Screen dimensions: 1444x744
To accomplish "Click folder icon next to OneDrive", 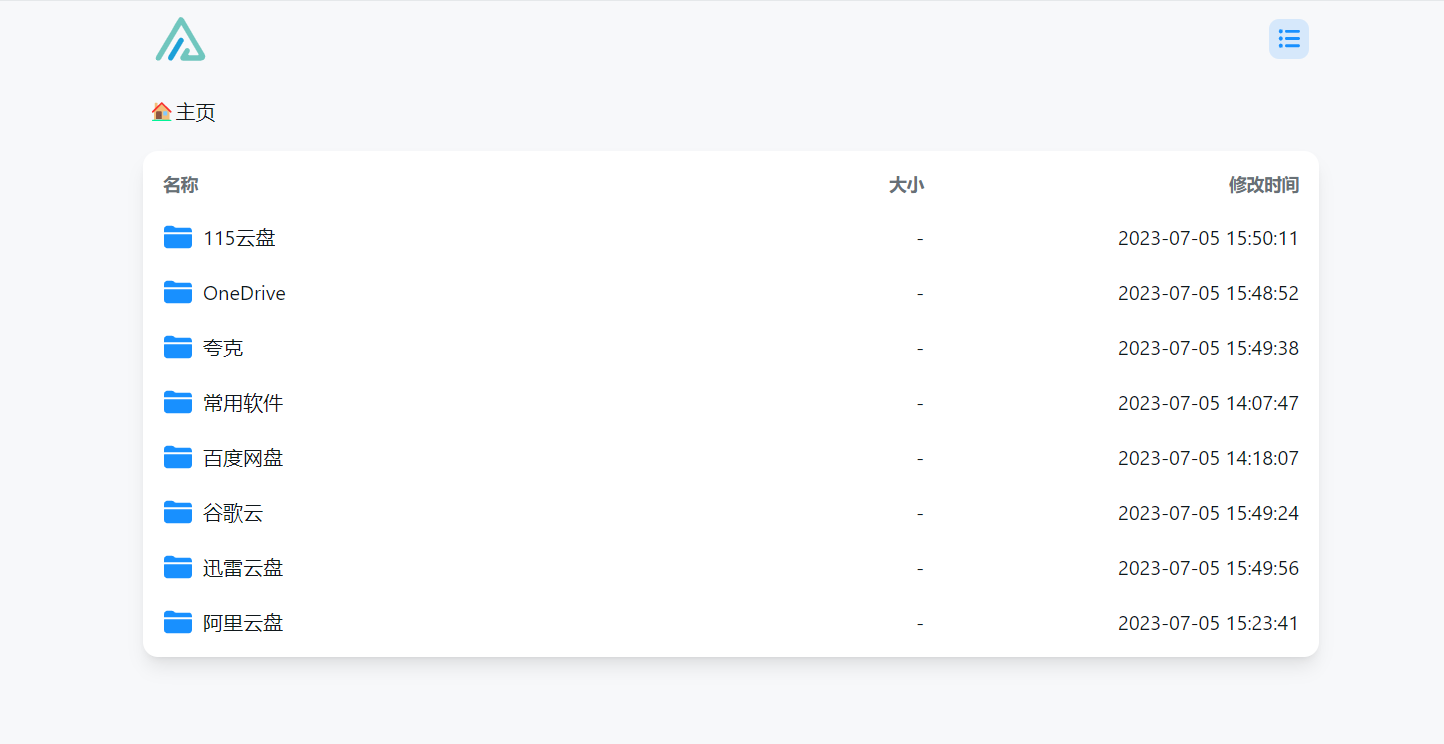I will coord(178,293).
